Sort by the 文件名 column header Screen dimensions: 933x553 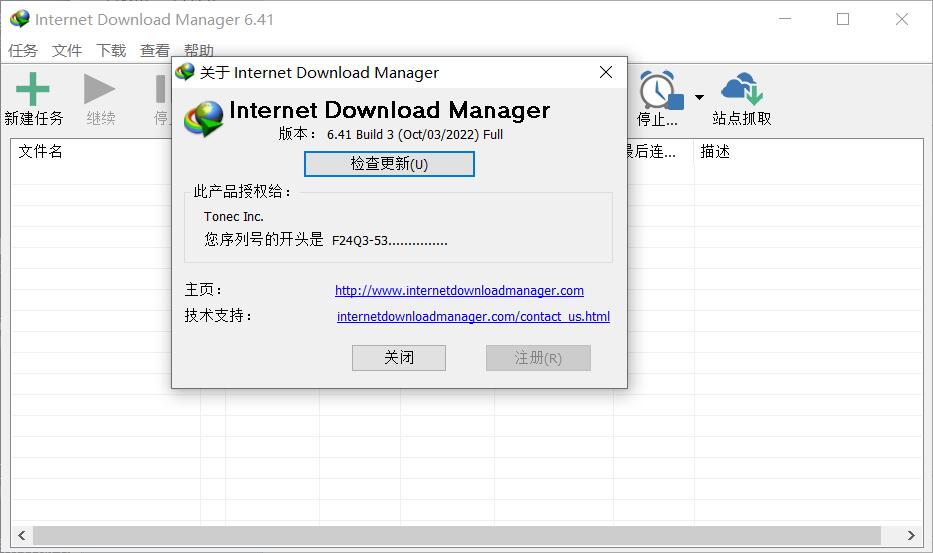40,151
